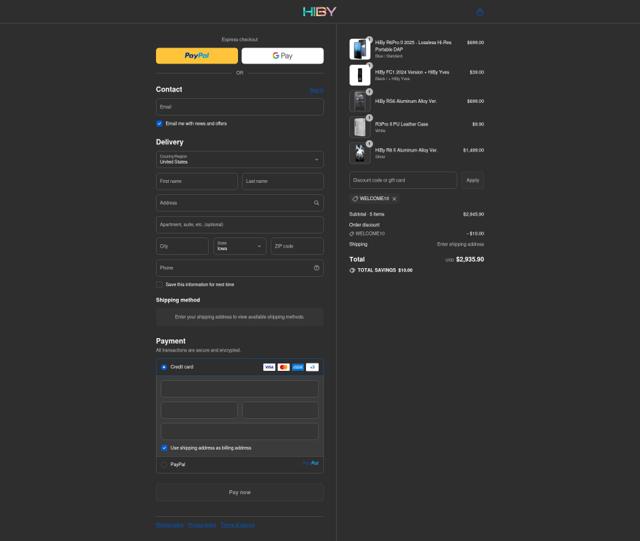Focus the First name field
Image resolution: width=640 pixels, height=541 pixels.
(197, 181)
